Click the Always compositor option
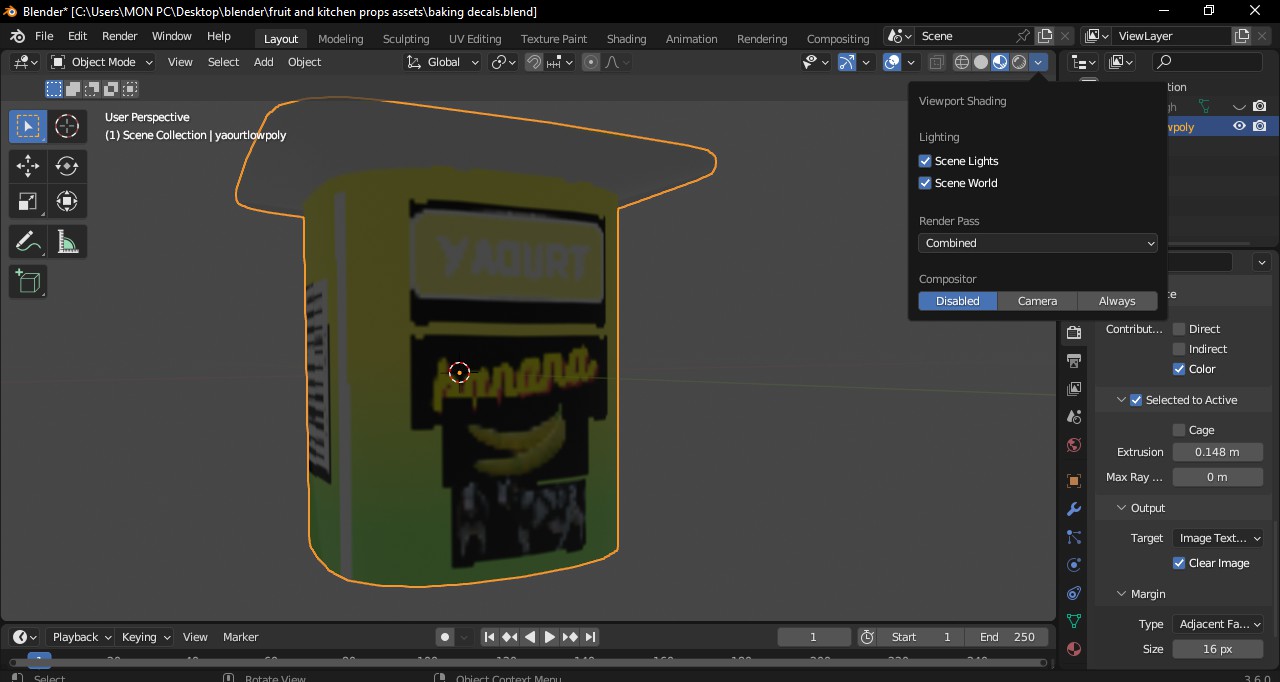Viewport: 1280px width, 682px height. pyautogui.click(x=1116, y=300)
